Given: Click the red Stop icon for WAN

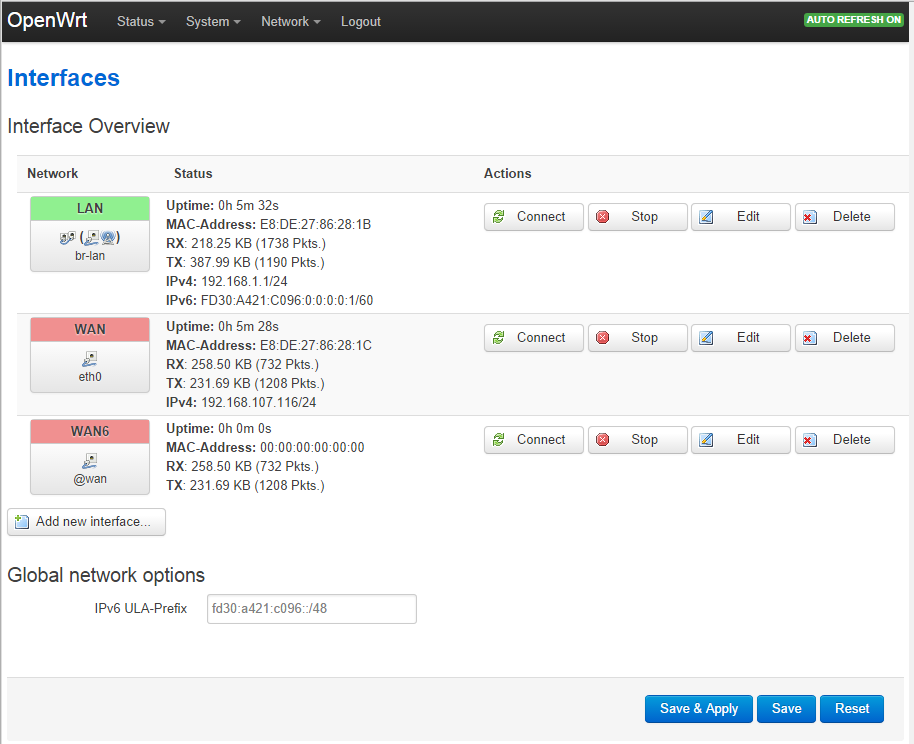Looking at the screenshot, I should point(603,338).
